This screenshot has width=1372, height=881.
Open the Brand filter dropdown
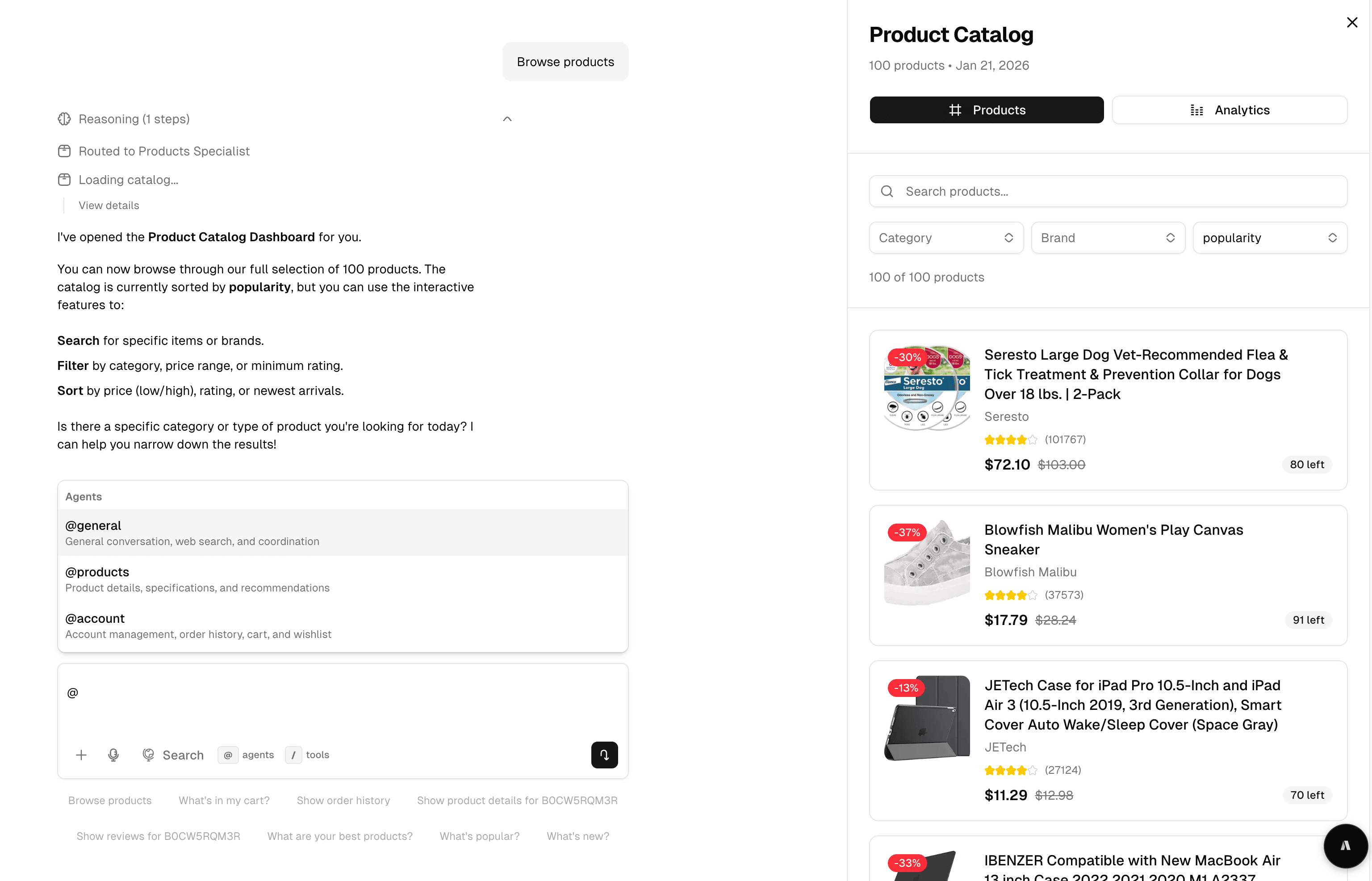click(1107, 237)
